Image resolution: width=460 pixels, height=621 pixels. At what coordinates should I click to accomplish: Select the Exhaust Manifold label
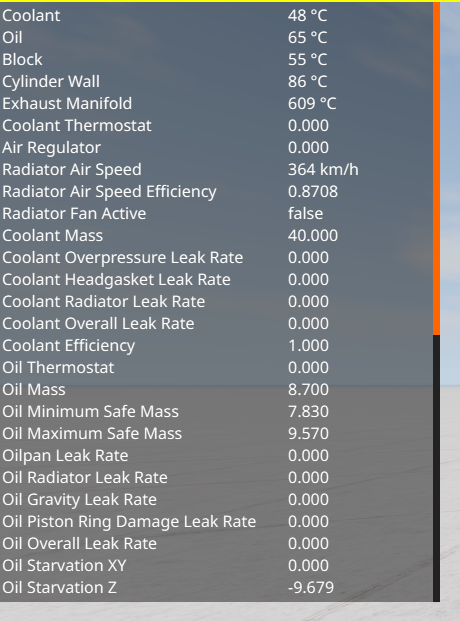pos(67,104)
